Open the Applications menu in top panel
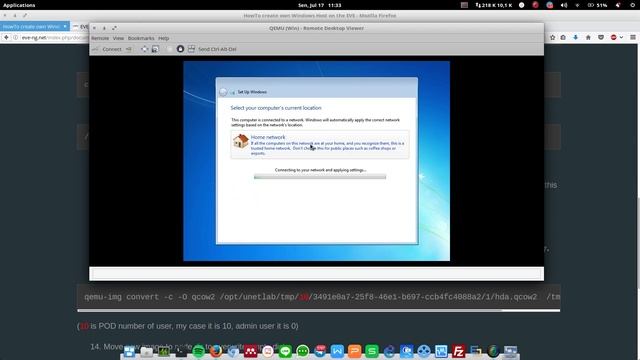 19,5
